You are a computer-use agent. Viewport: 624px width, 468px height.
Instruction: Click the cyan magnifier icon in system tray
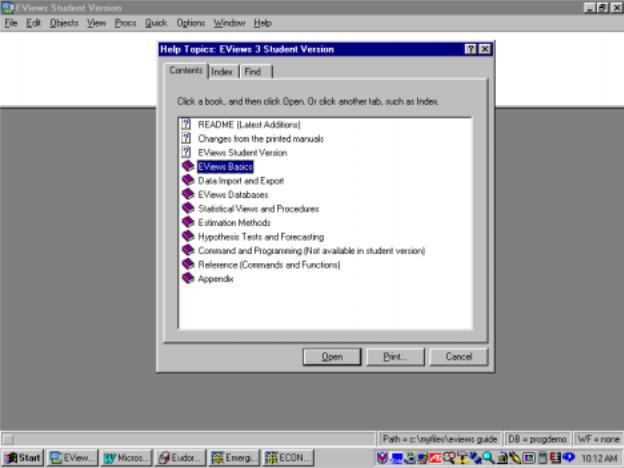pos(488,458)
